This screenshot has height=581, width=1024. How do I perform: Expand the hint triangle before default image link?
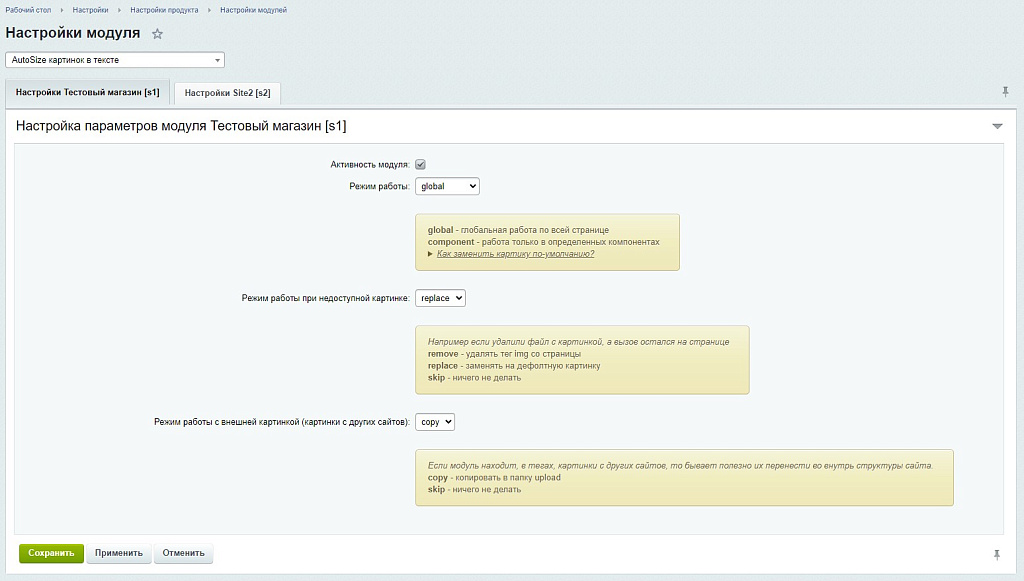(x=430, y=254)
